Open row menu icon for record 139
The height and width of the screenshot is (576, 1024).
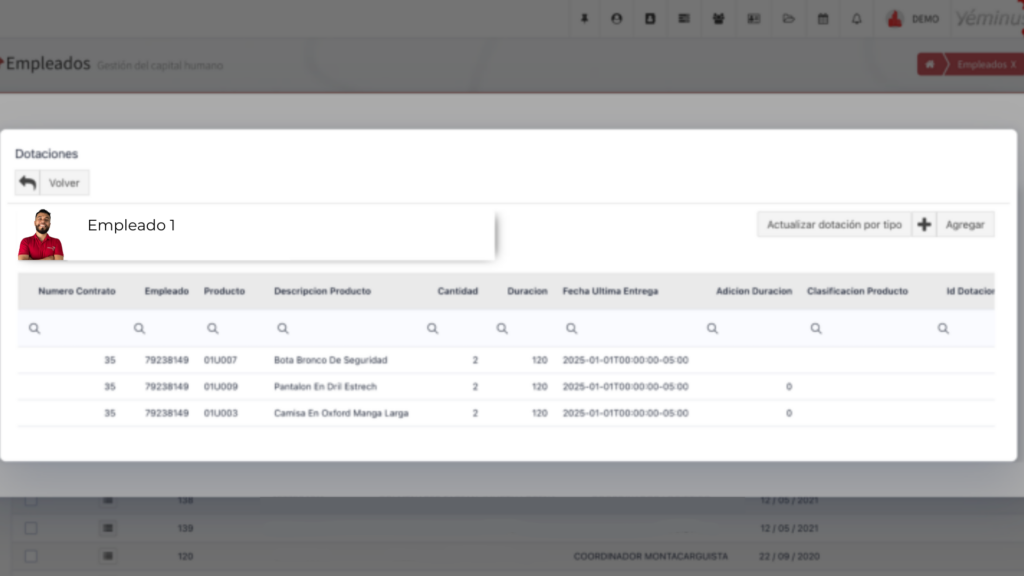(108, 528)
